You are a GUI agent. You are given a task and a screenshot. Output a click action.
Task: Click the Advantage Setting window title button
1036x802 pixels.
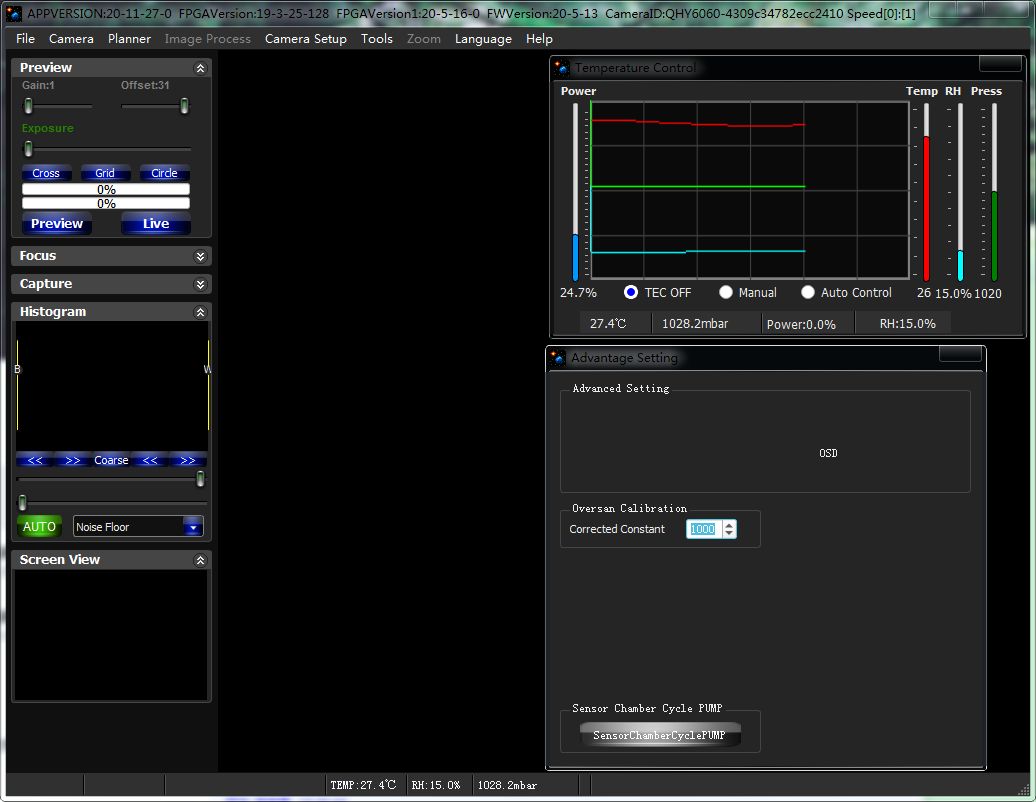pyautogui.click(x=960, y=354)
